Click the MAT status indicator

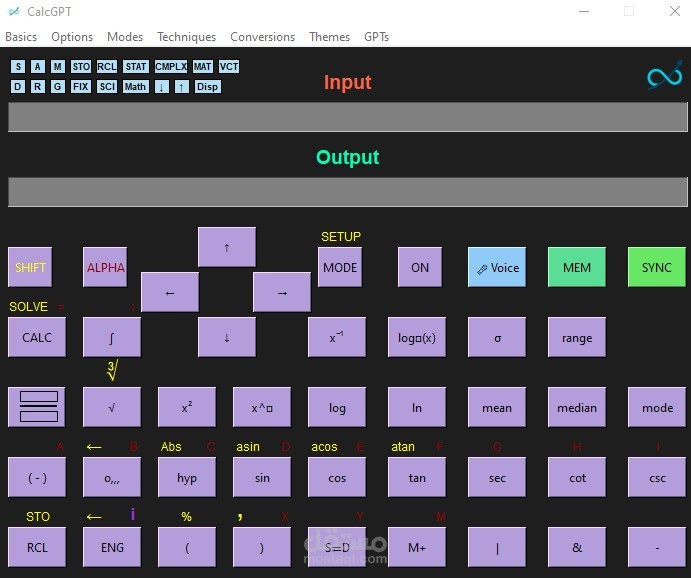[203, 67]
